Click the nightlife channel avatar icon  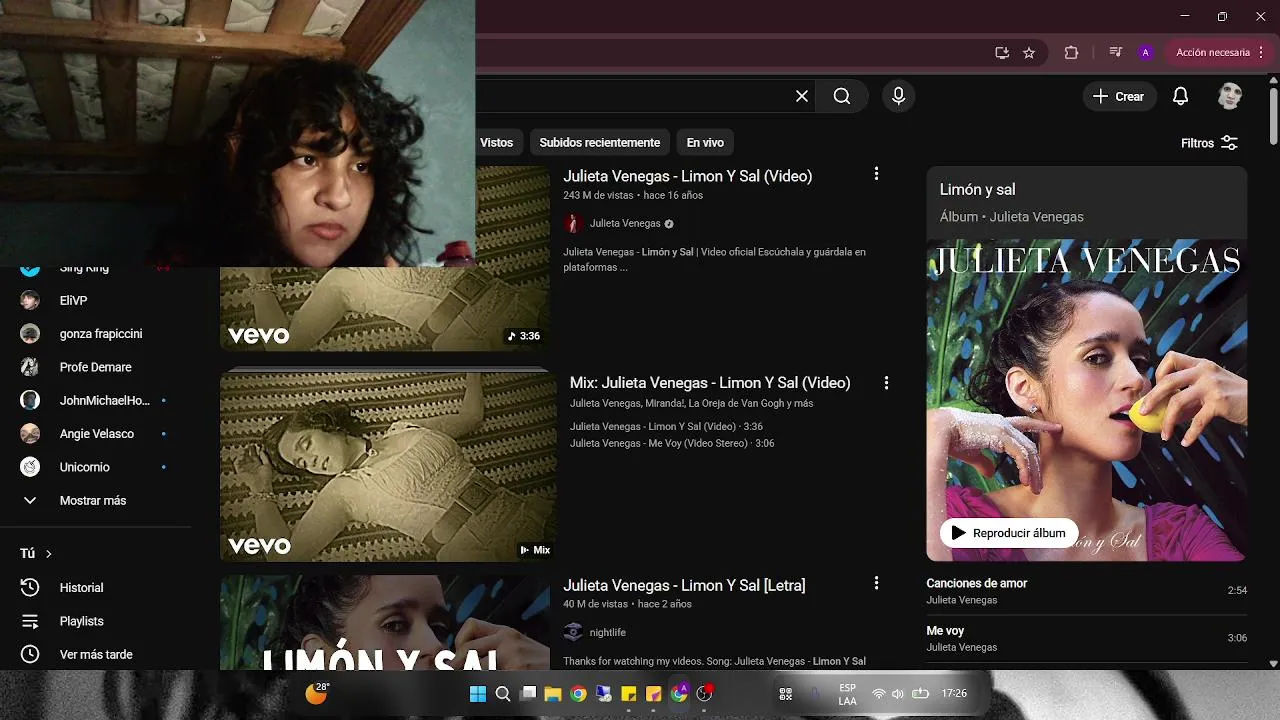pos(573,632)
